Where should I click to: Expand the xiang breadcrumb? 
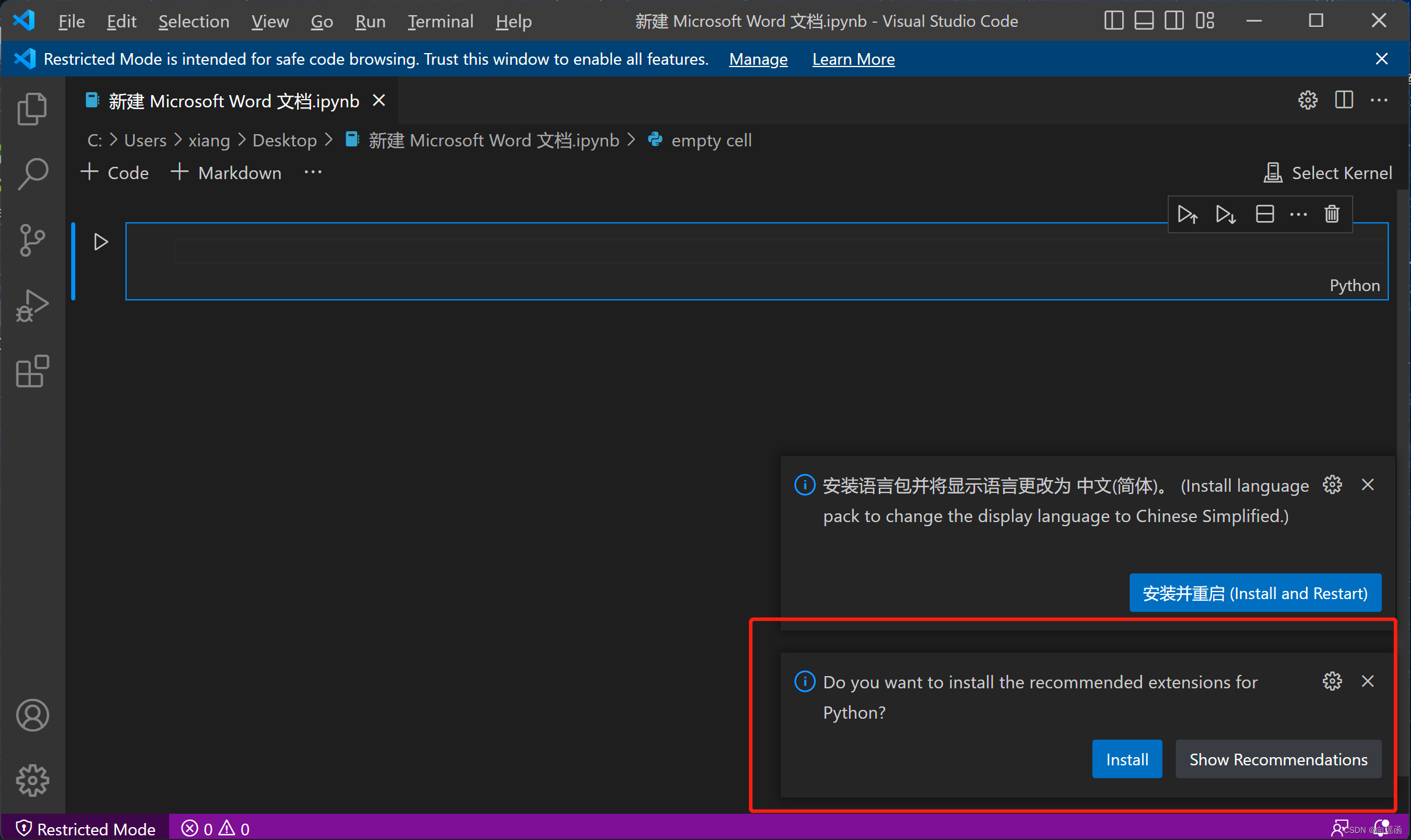(x=209, y=141)
